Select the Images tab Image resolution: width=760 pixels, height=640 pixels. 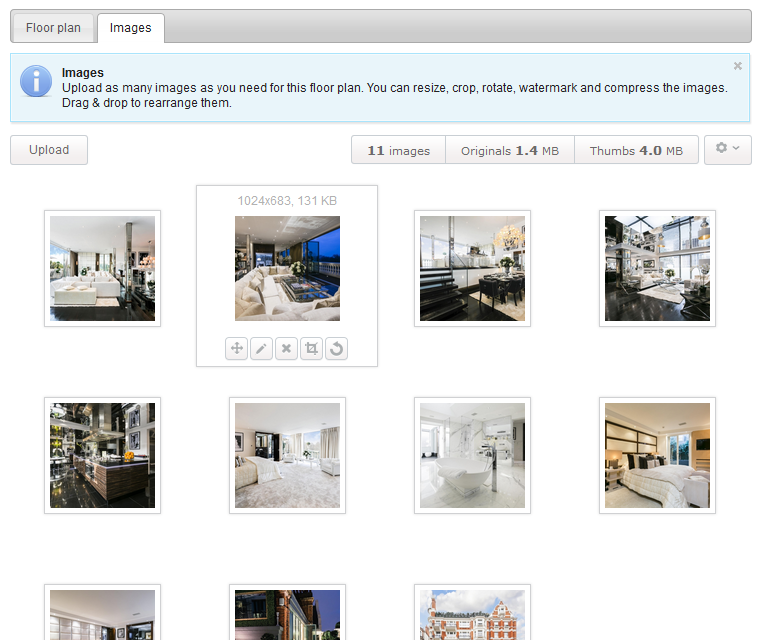point(130,28)
